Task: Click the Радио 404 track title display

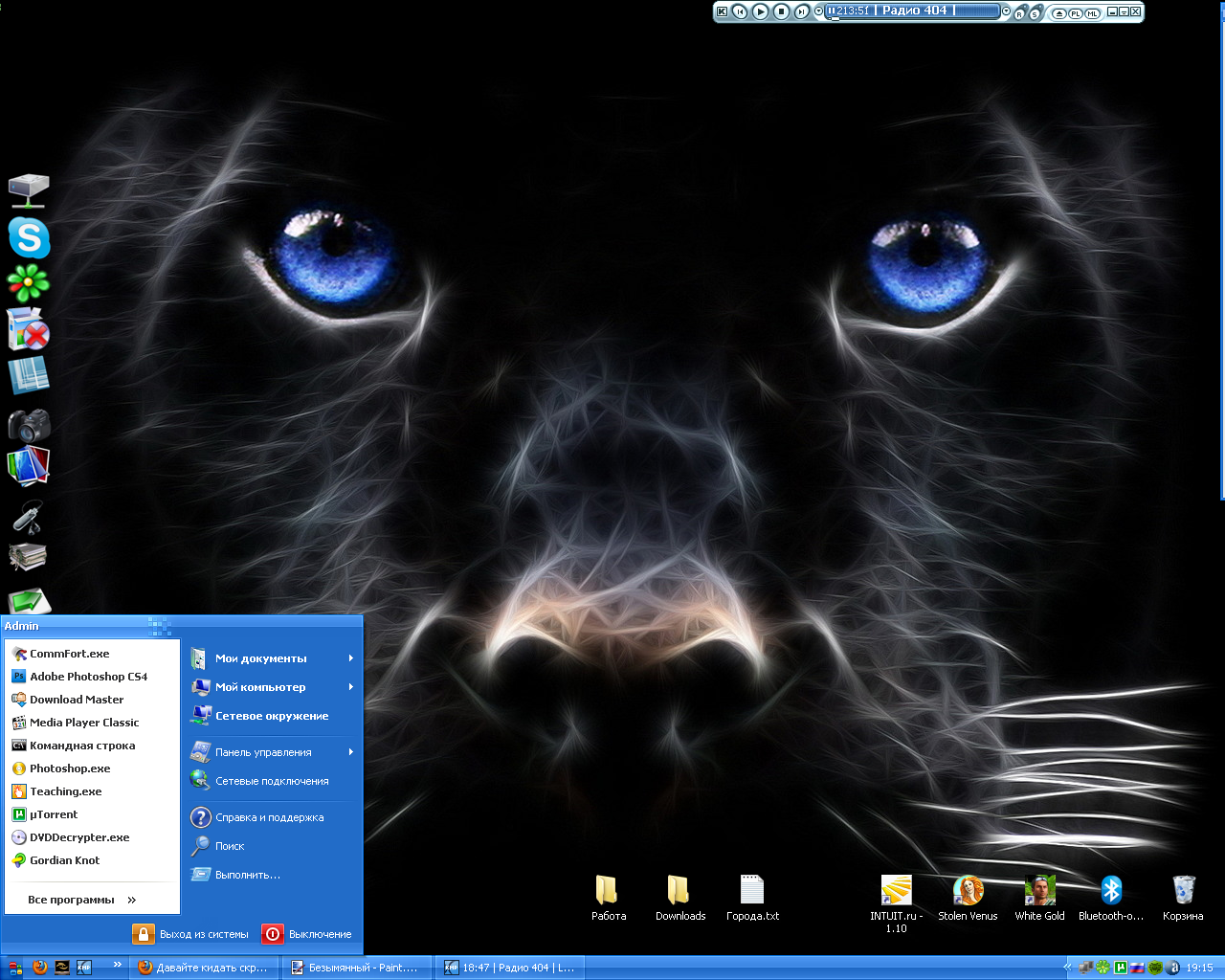Action: click(914, 10)
